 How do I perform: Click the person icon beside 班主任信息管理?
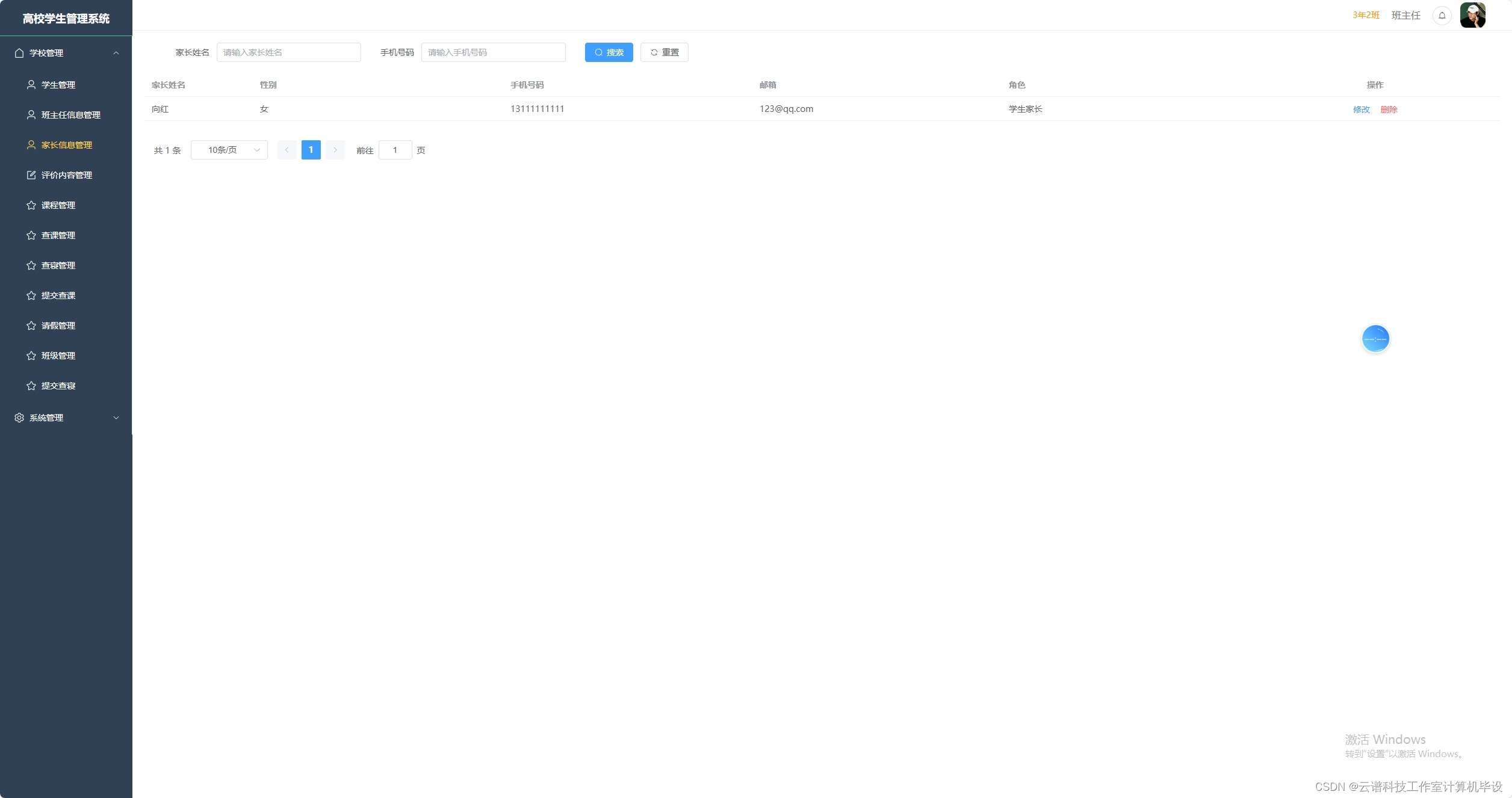coord(31,115)
